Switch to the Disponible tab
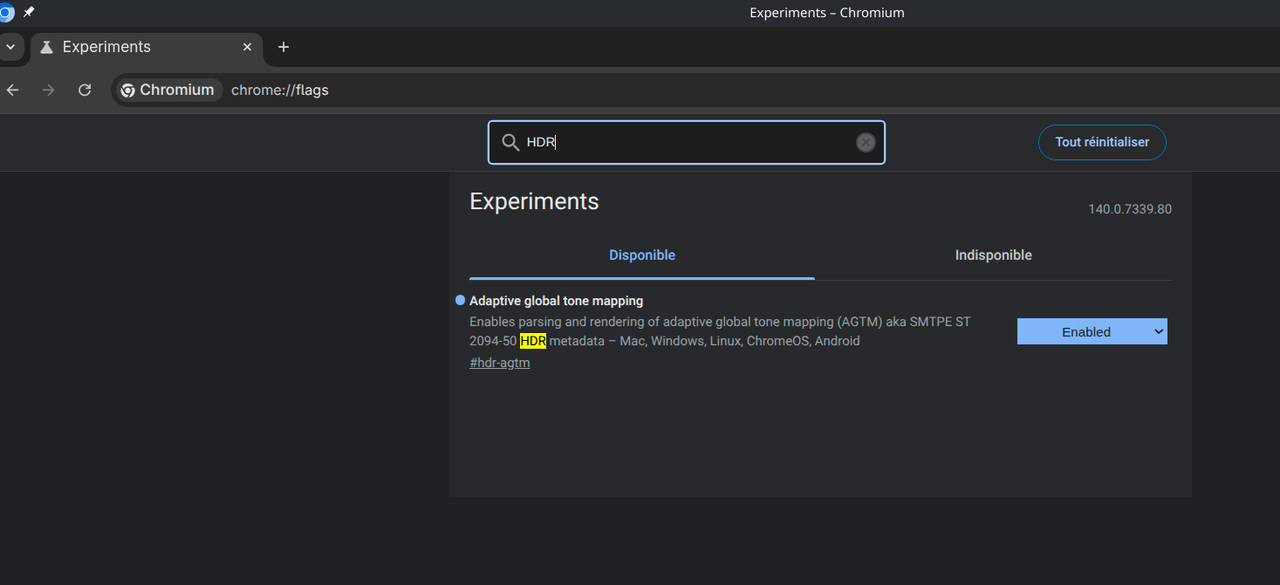Viewport: 1280px width, 585px height. click(x=642, y=255)
